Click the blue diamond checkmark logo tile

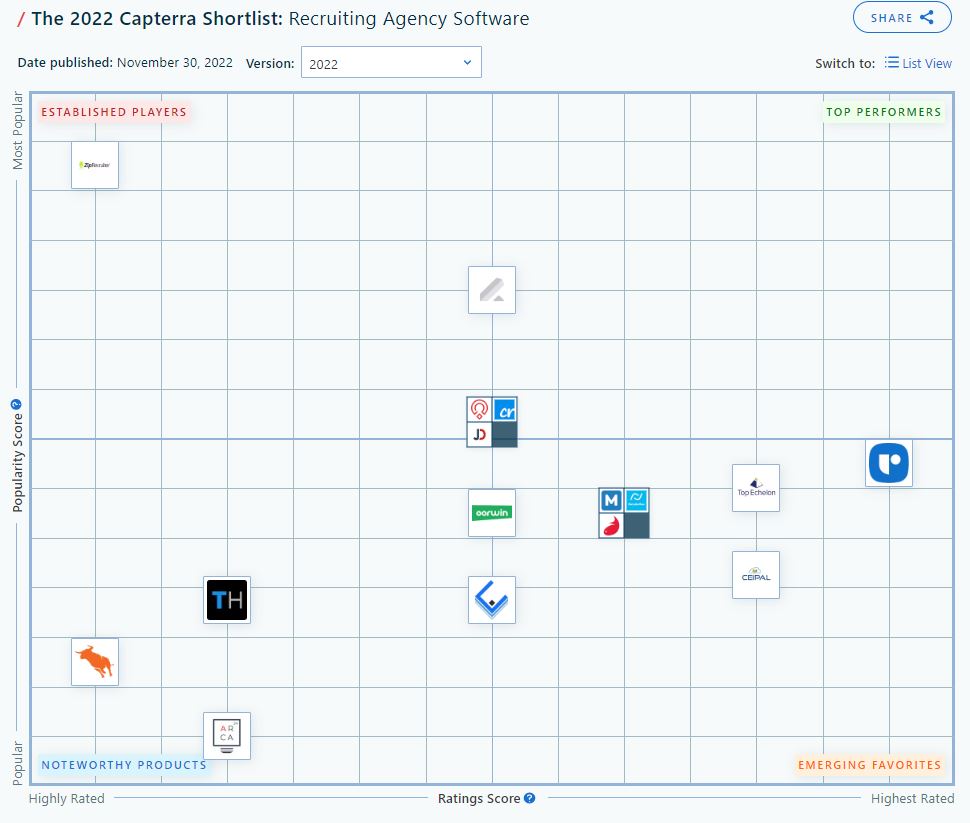click(492, 600)
